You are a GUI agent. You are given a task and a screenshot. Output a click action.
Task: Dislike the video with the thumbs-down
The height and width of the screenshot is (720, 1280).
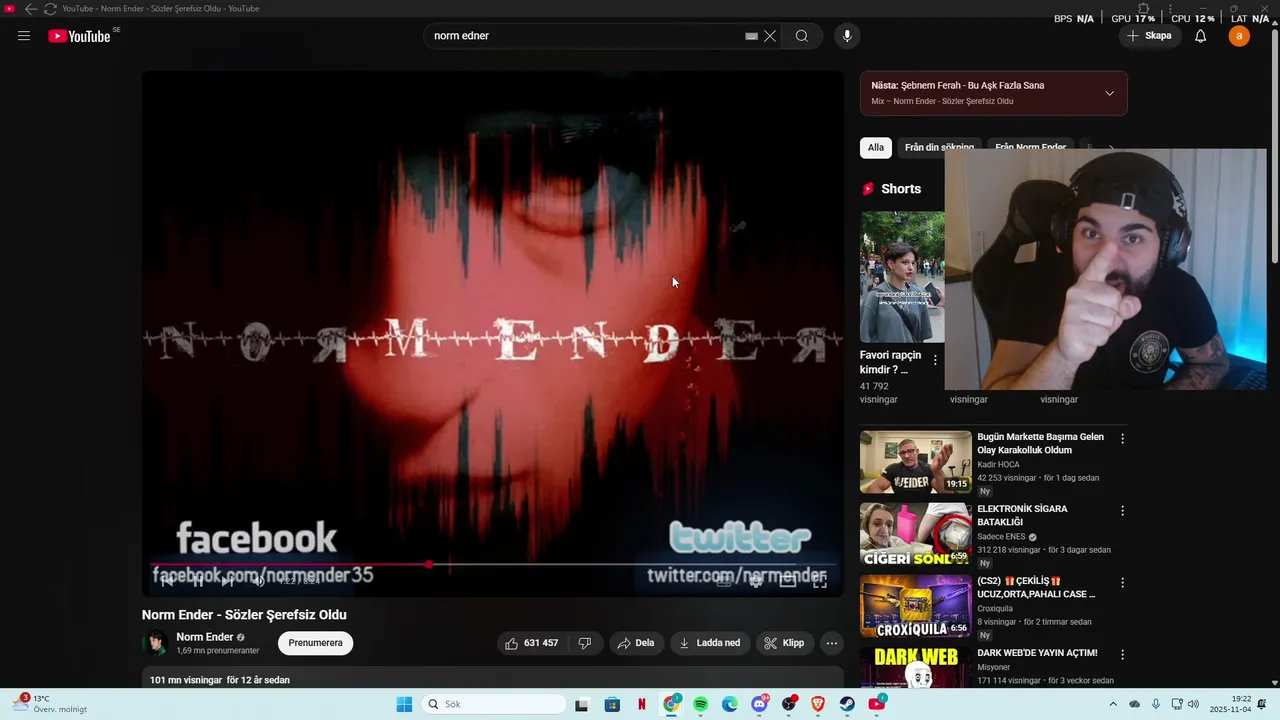coord(585,643)
